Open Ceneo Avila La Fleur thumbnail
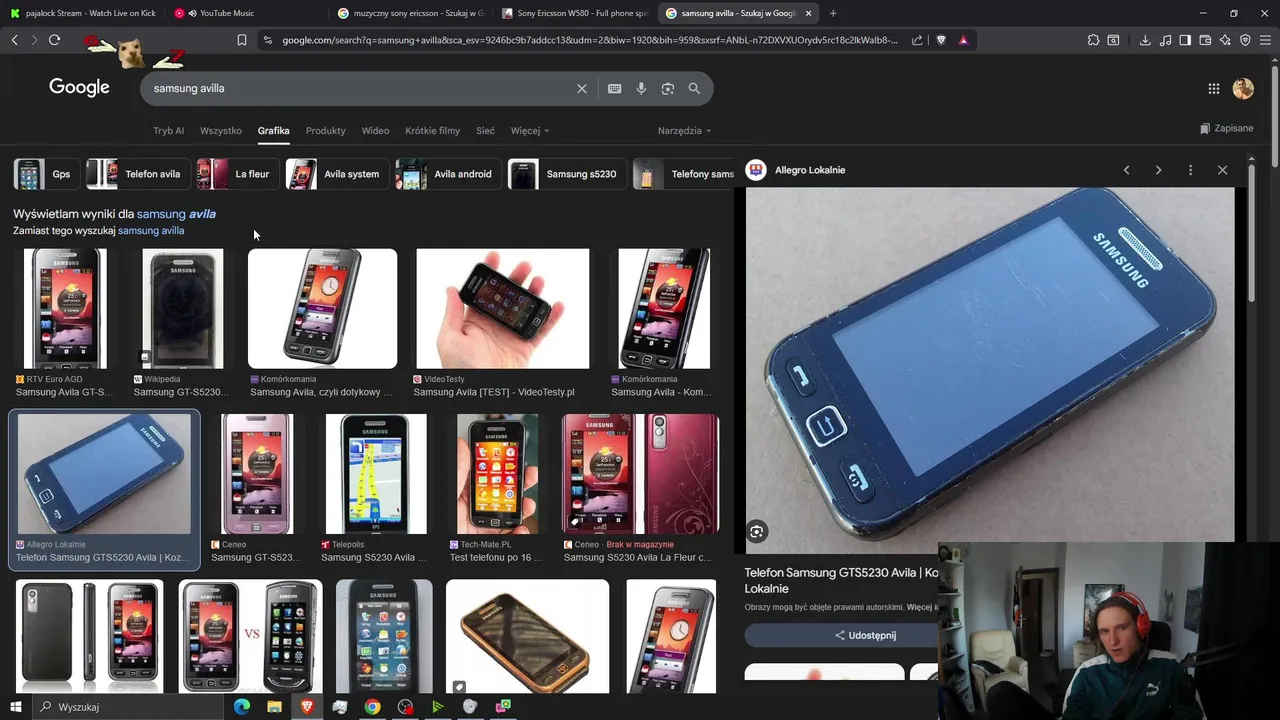 (x=640, y=474)
